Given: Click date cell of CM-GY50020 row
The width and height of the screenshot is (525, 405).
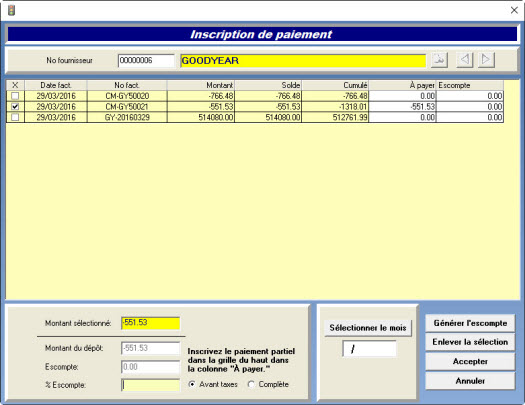Looking at the screenshot, I should (x=56, y=96).
